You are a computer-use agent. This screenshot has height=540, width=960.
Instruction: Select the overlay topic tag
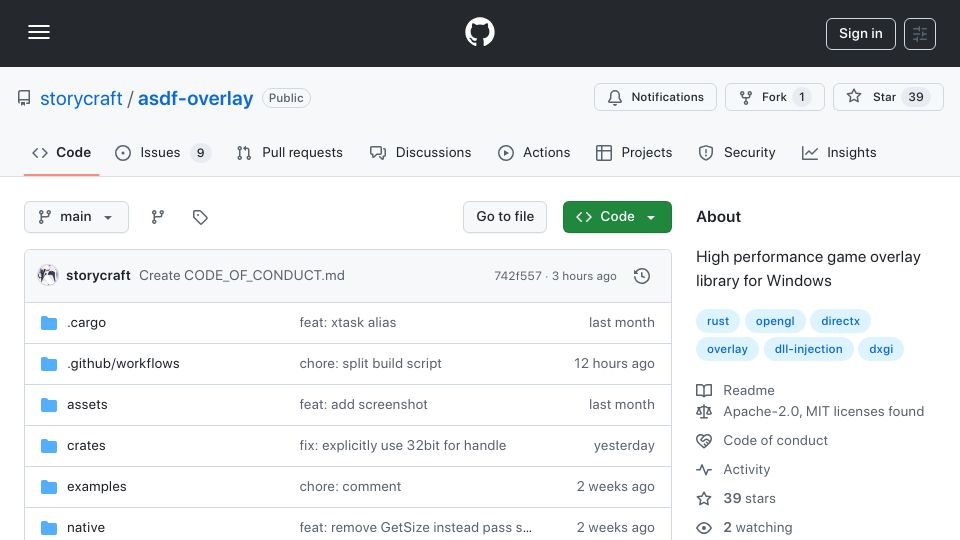click(x=727, y=349)
